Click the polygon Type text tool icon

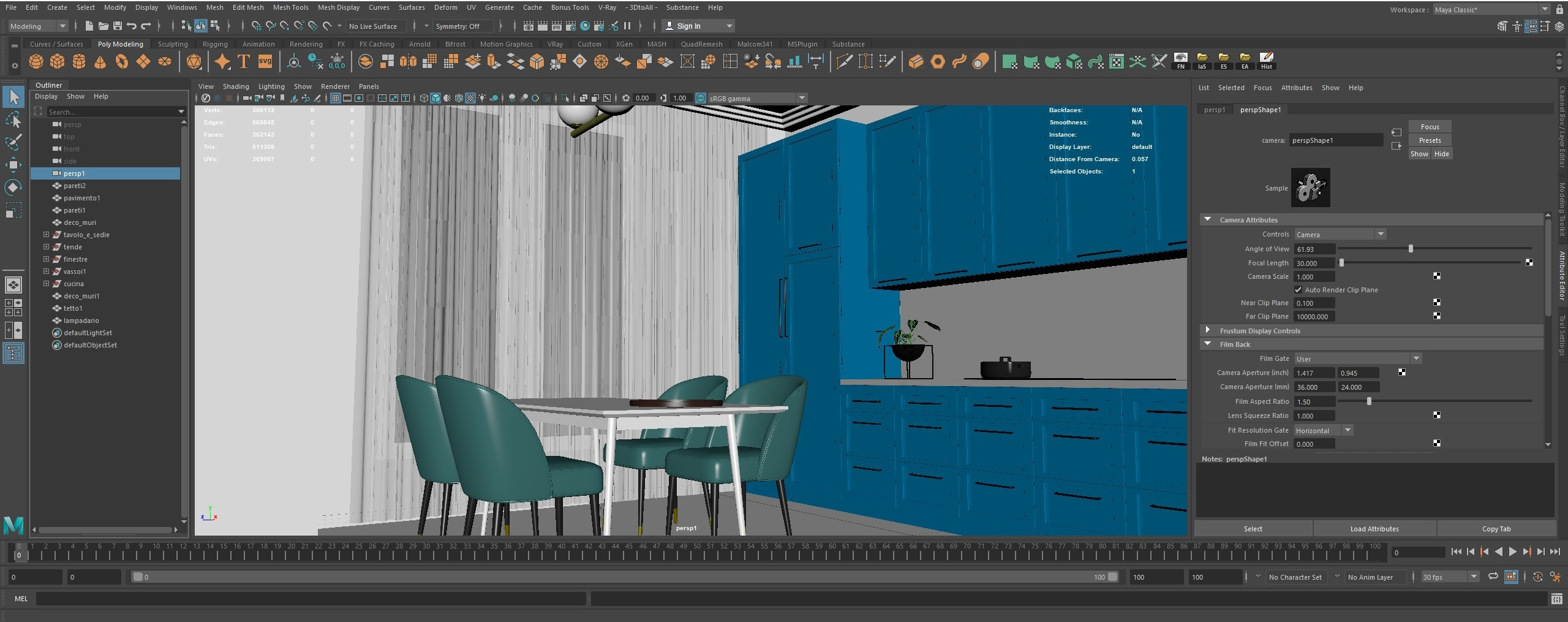pos(244,61)
